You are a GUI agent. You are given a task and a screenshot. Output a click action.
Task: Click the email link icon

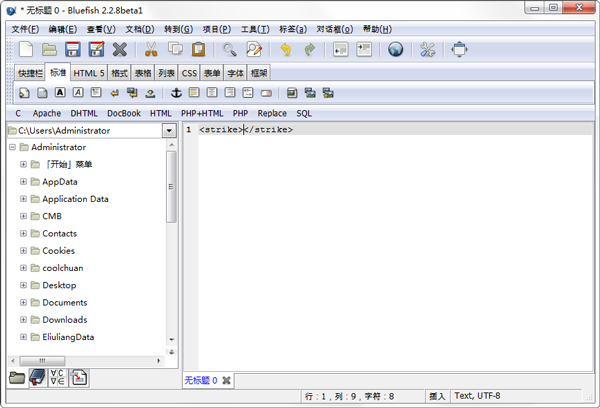266,93
